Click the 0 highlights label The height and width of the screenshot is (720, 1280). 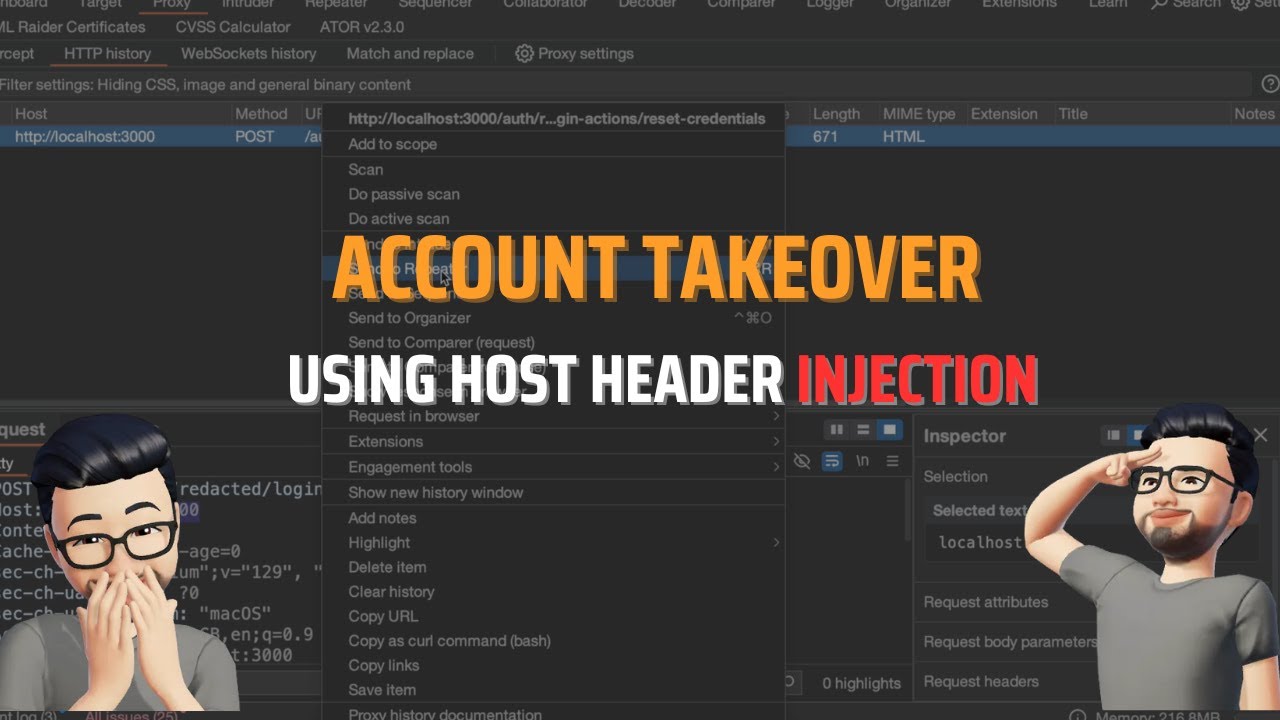point(861,684)
